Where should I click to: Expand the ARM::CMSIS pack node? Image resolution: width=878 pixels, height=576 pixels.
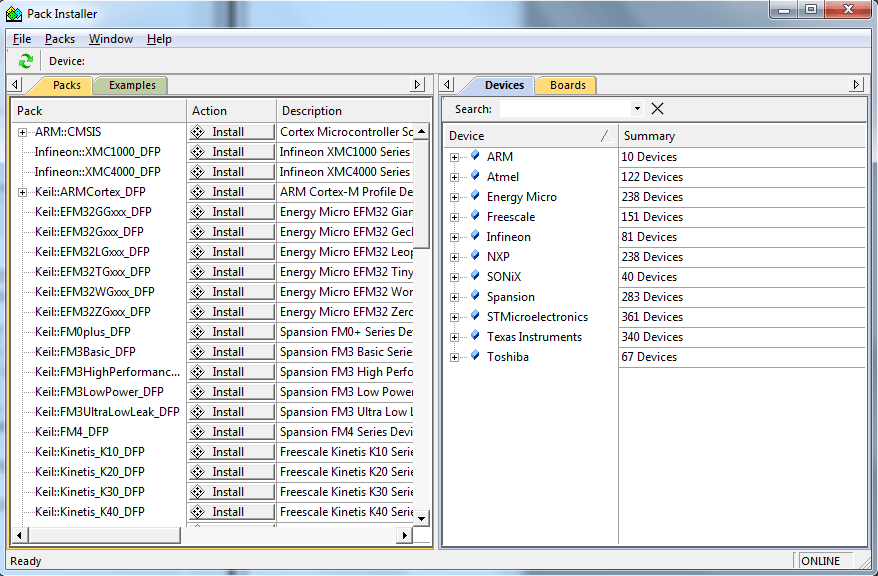[22, 133]
